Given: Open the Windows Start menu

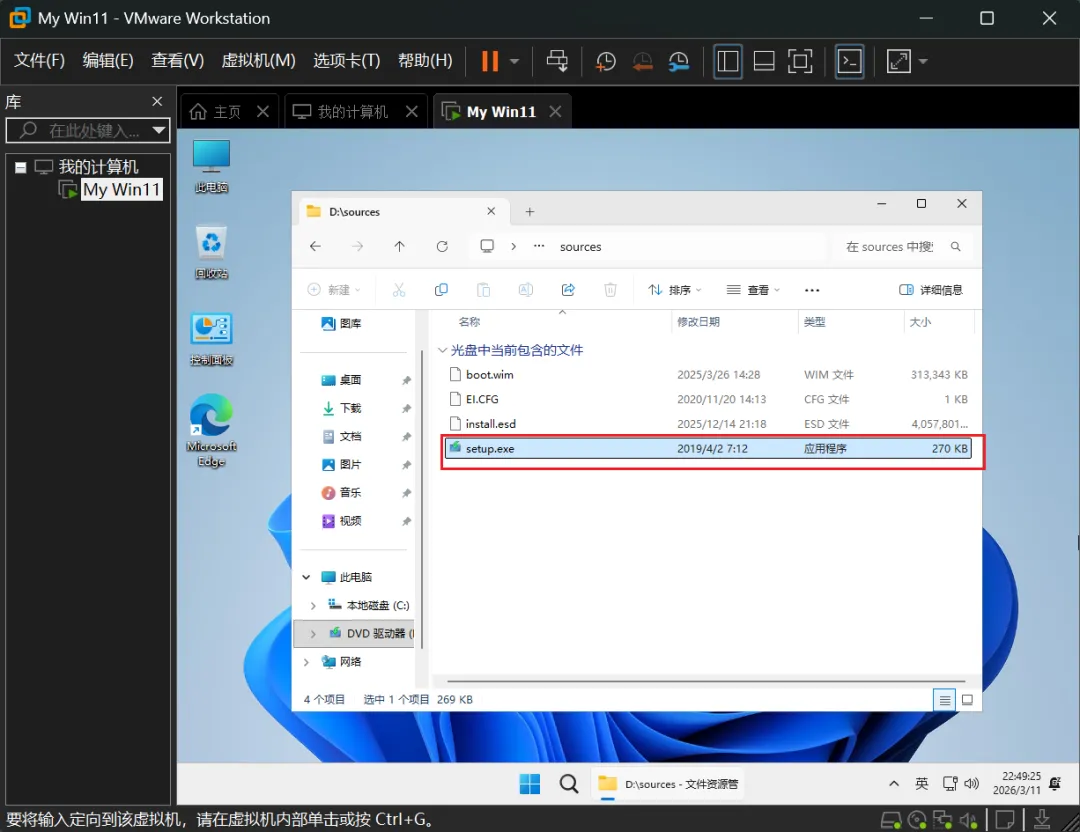Looking at the screenshot, I should [x=530, y=784].
